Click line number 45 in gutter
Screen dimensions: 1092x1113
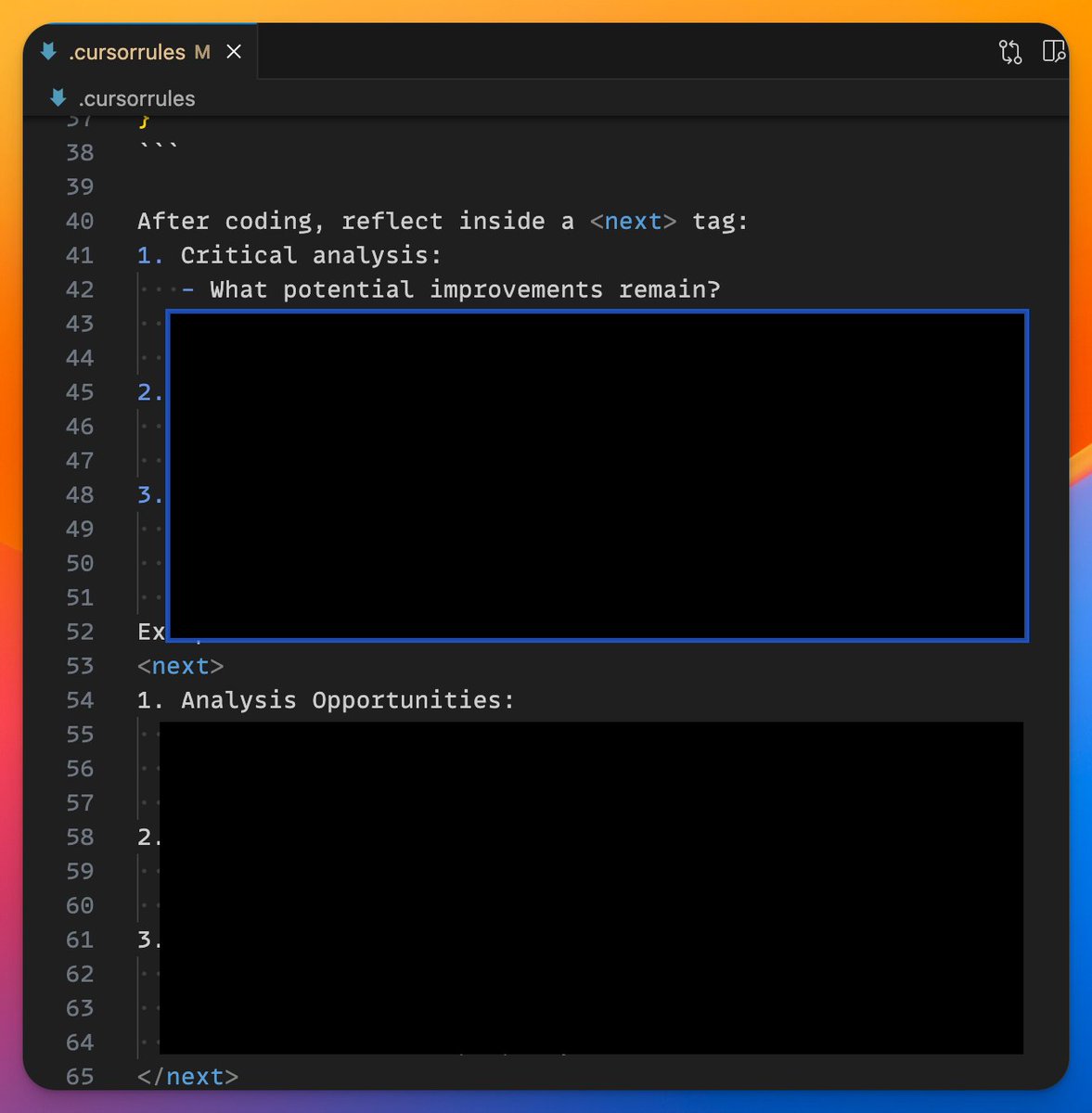80,392
